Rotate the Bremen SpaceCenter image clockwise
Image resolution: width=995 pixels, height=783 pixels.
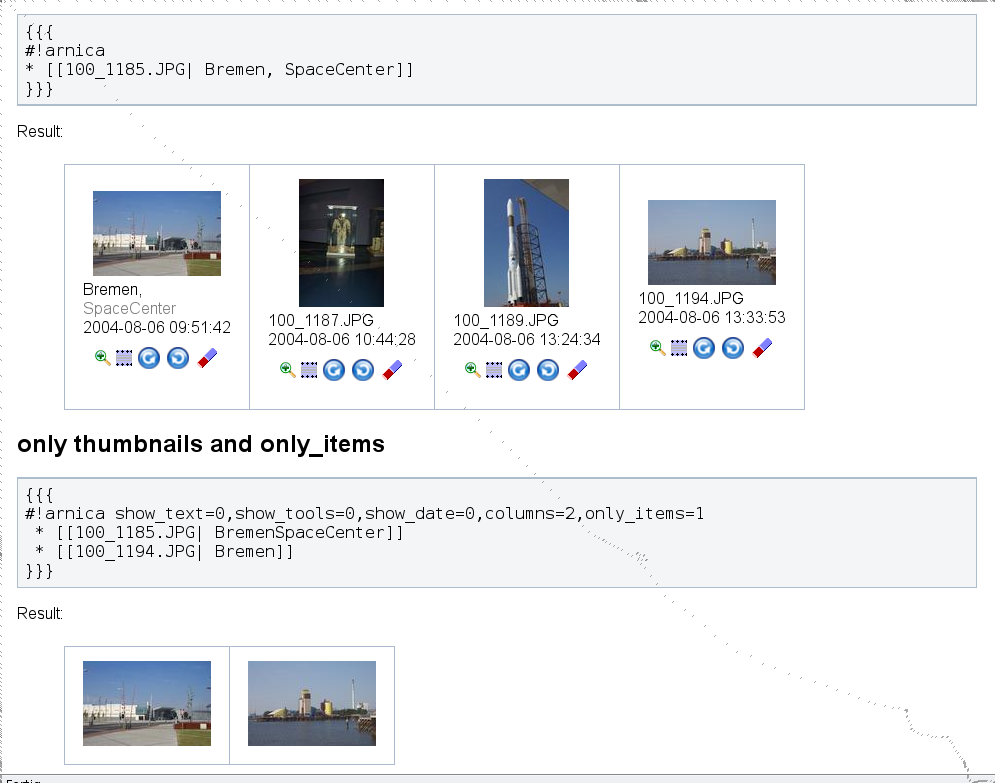tap(149, 358)
